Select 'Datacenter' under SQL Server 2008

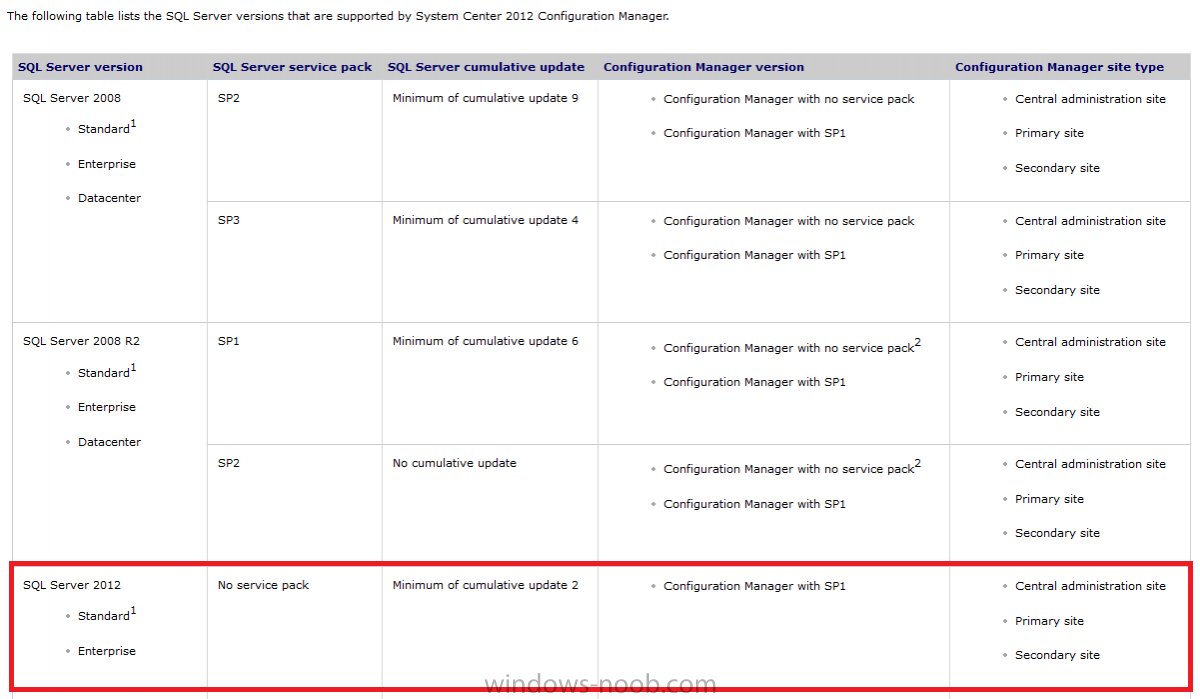pos(110,198)
